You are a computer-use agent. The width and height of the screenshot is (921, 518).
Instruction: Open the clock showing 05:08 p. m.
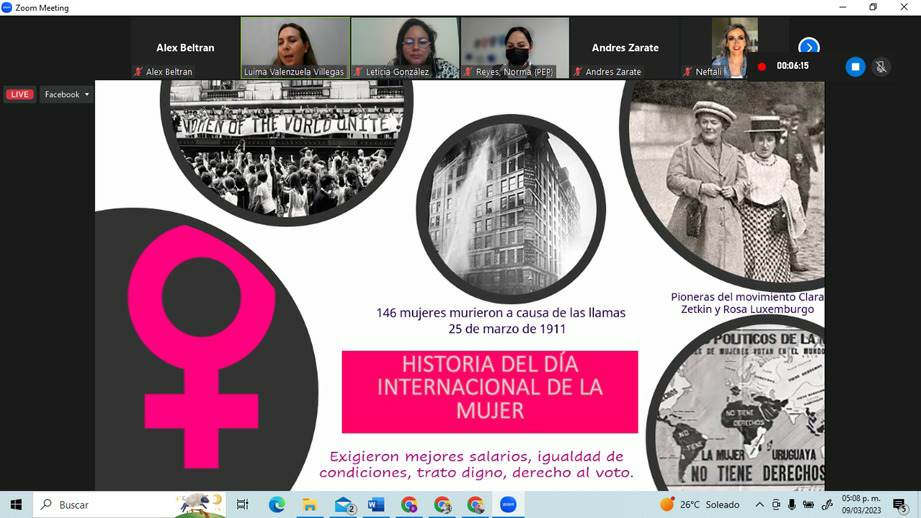point(861,504)
